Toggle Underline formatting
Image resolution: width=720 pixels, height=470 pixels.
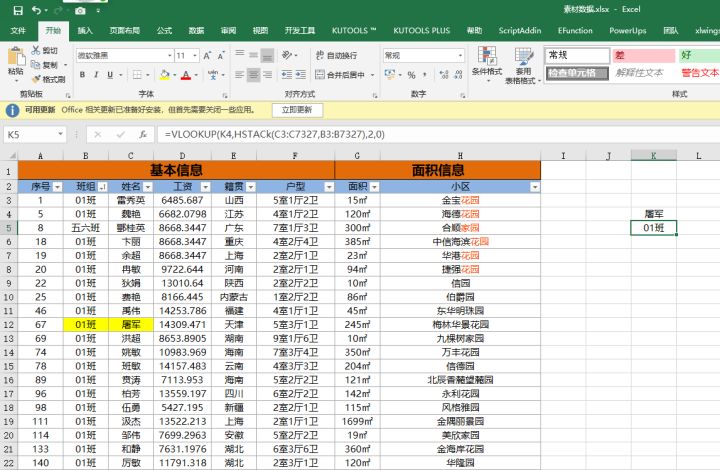pyautogui.click(x=110, y=74)
